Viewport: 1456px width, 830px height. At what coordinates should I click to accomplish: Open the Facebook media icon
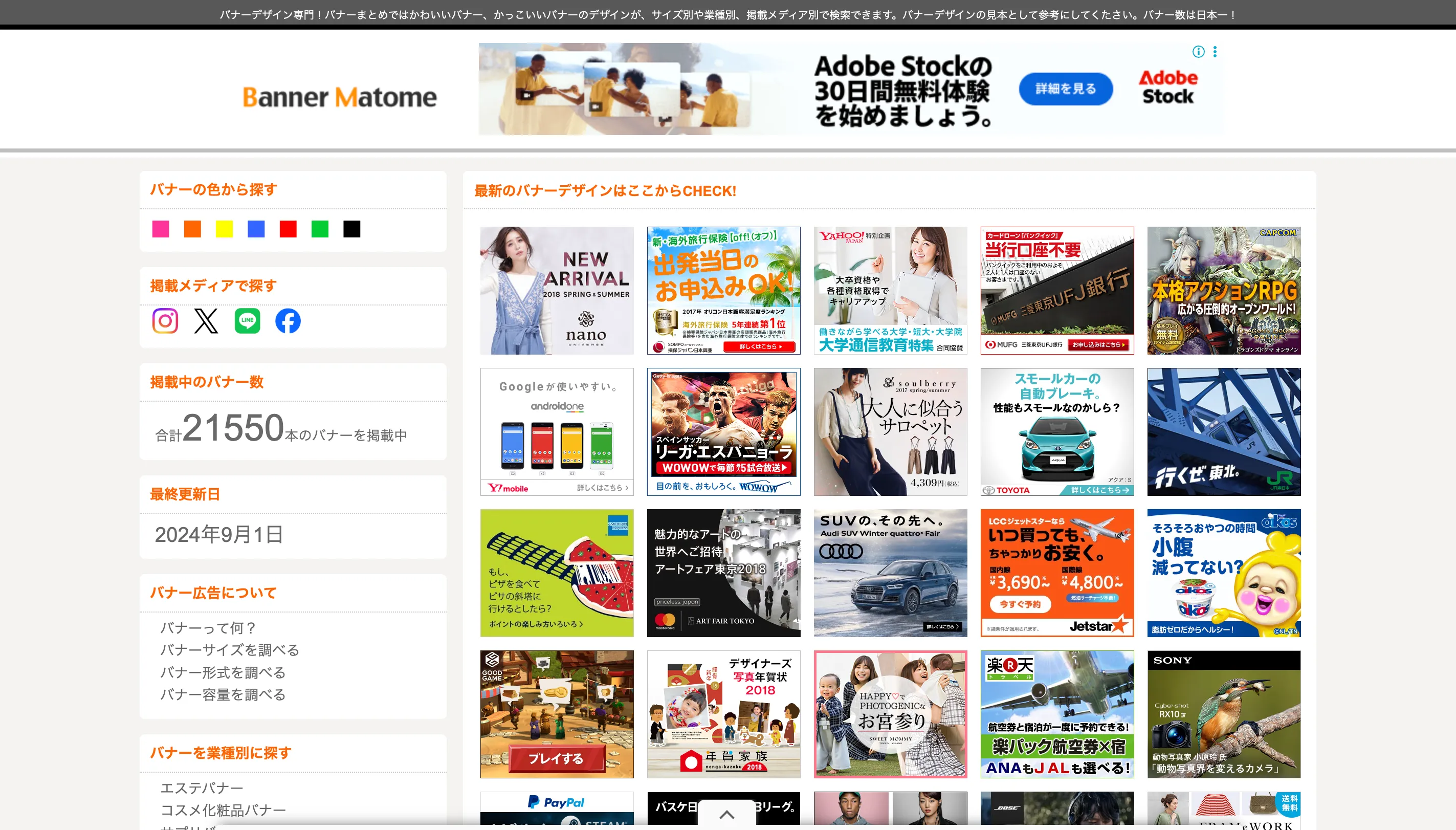[288, 321]
